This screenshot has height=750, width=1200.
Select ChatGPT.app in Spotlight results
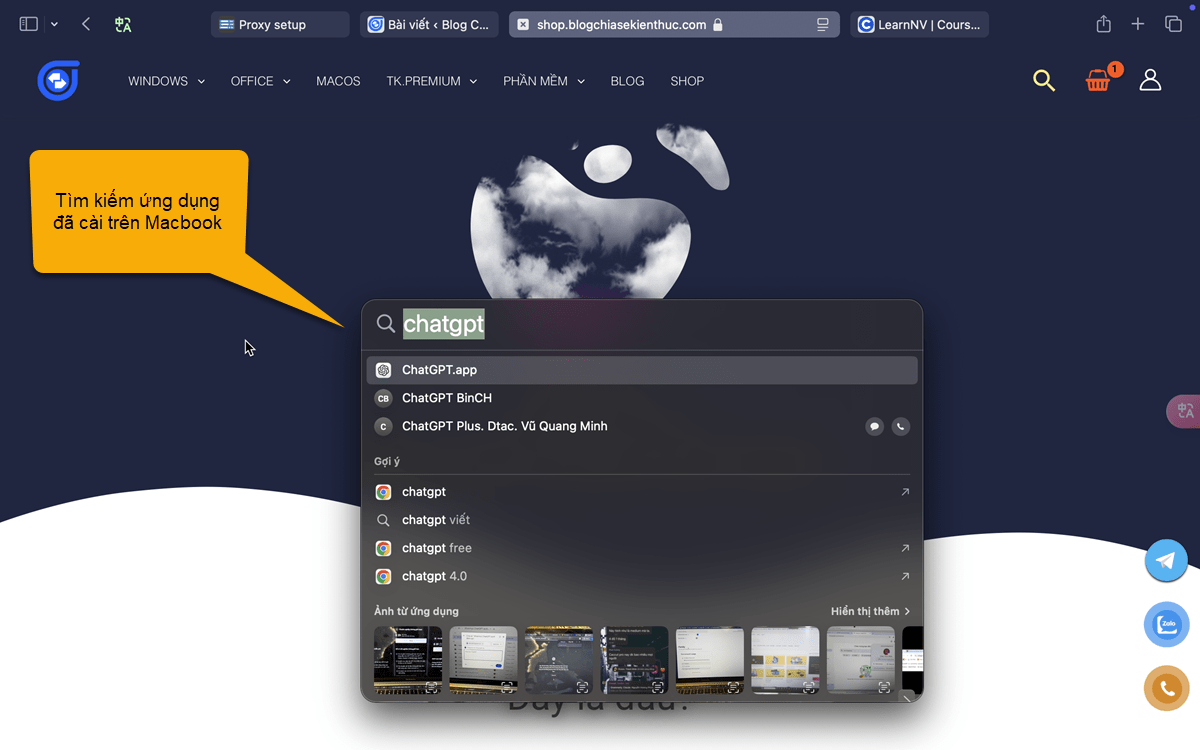(640, 370)
